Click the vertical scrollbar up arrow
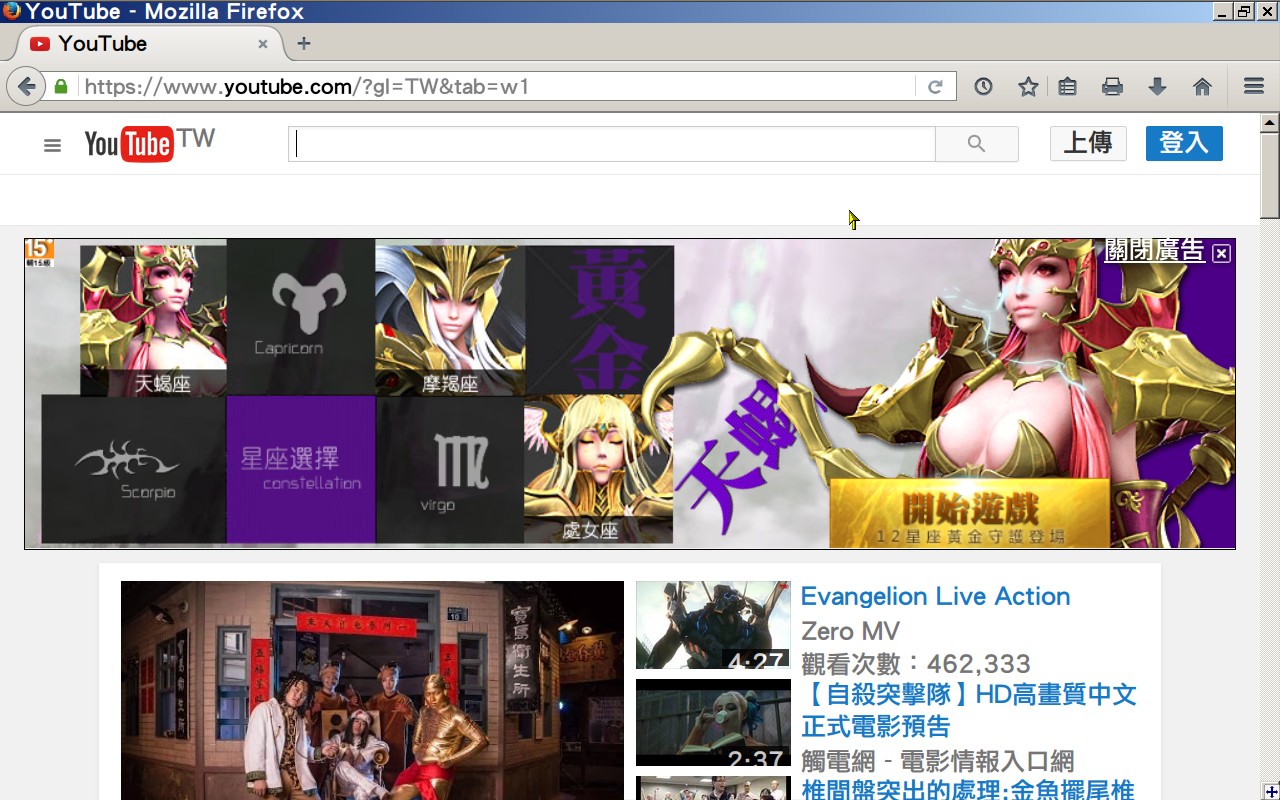 pyautogui.click(x=1270, y=123)
